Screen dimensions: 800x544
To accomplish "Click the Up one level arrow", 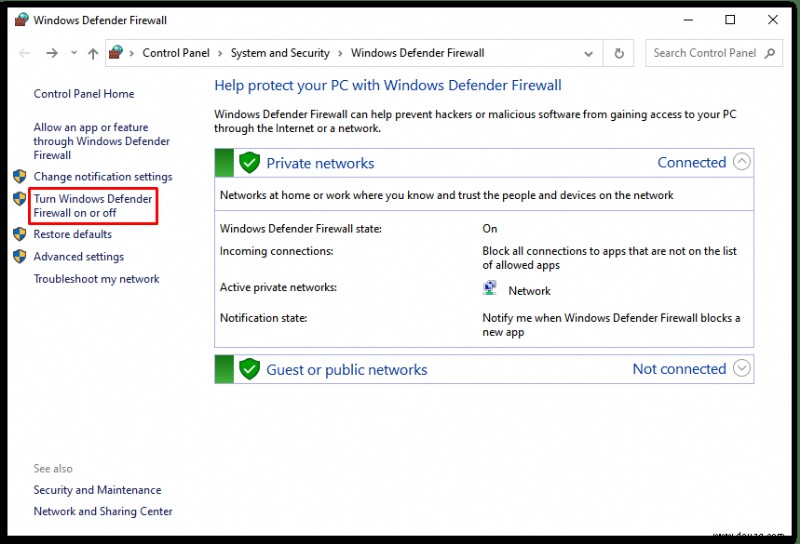I will tap(93, 53).
